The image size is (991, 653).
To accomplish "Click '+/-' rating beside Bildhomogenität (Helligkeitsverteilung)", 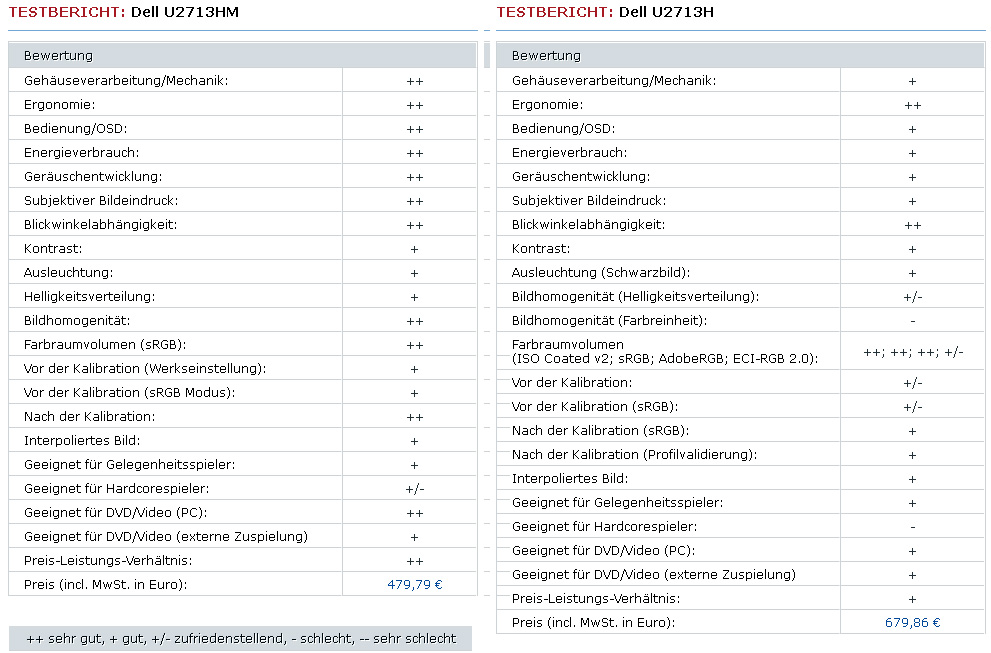I will (x=912, y=297).
